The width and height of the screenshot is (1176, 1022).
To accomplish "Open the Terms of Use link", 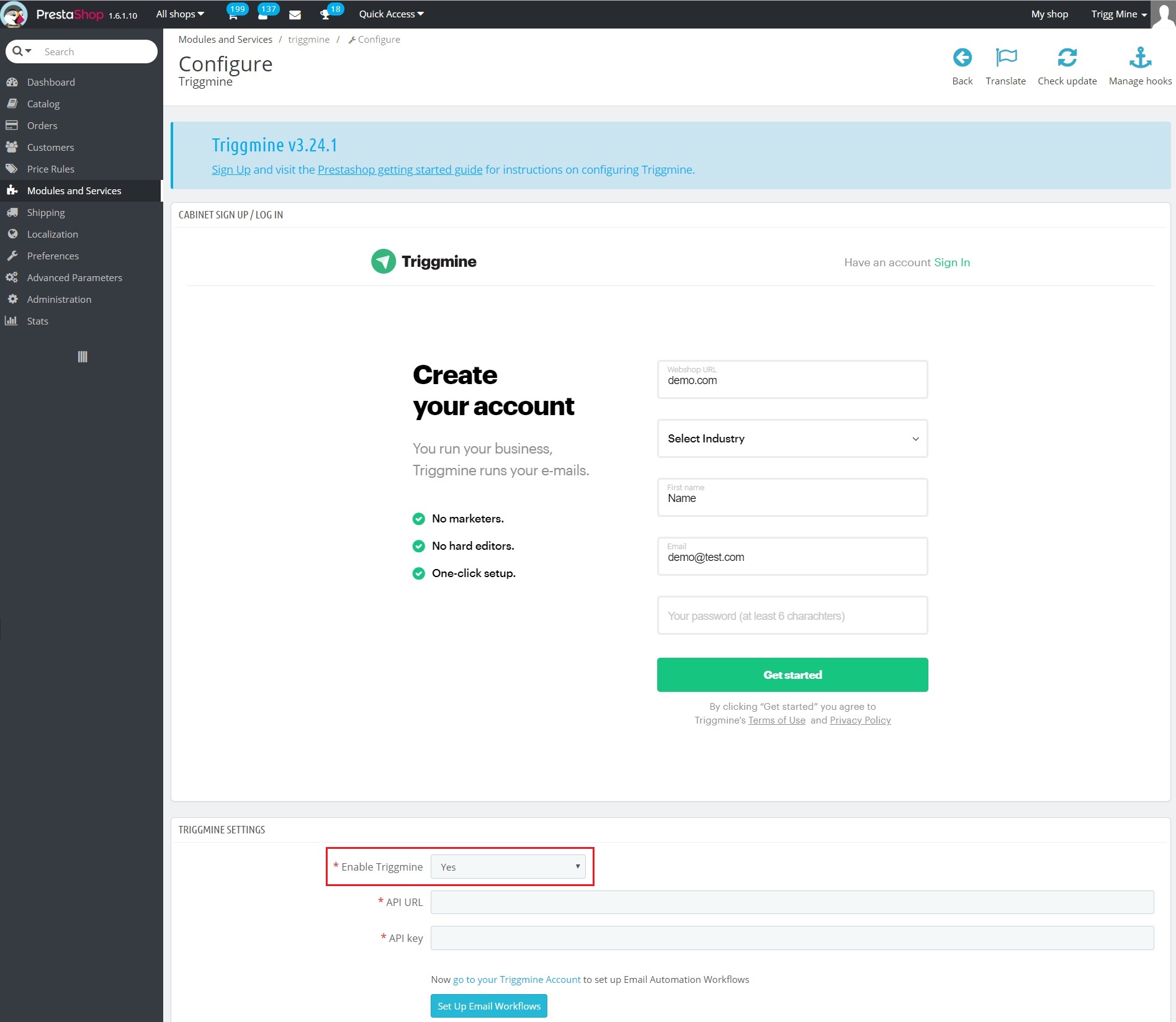I will coord(777,720).
